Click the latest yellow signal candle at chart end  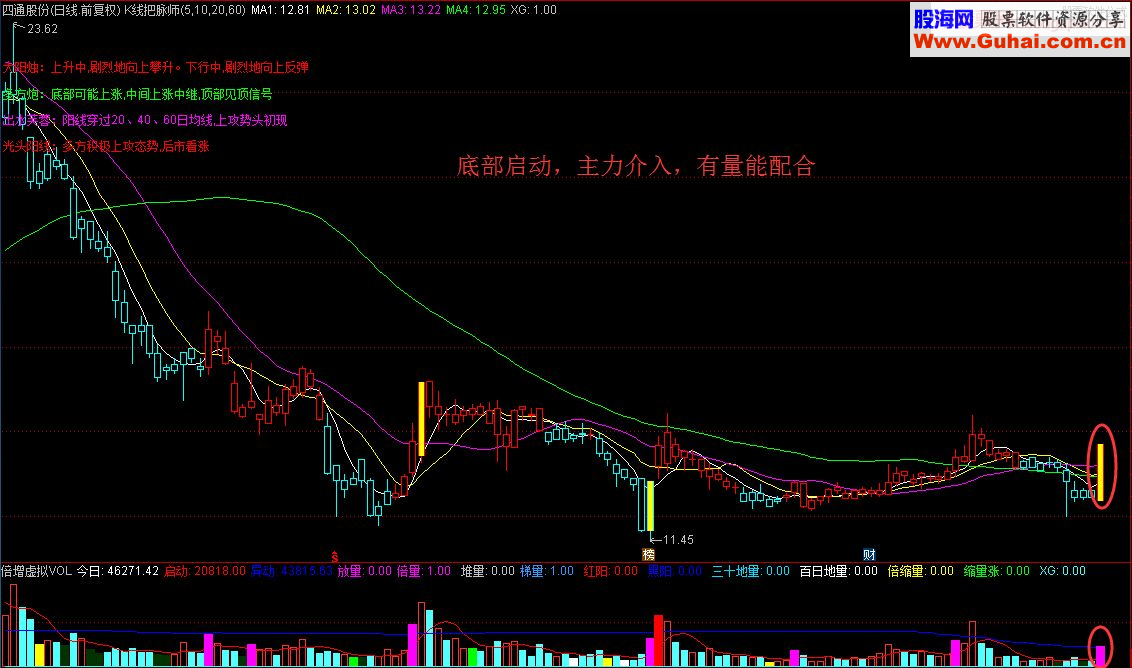click(x=1100, y=472)
